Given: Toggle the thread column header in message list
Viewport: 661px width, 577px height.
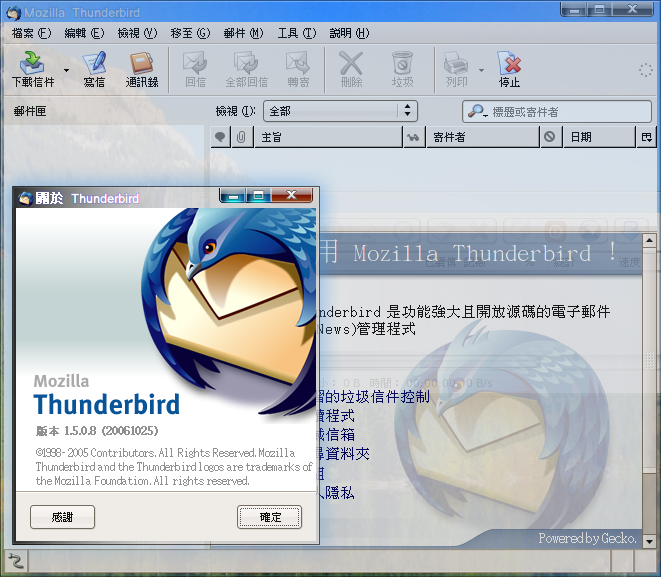Looking at the screenshot, I should click(x=220, y=137).
